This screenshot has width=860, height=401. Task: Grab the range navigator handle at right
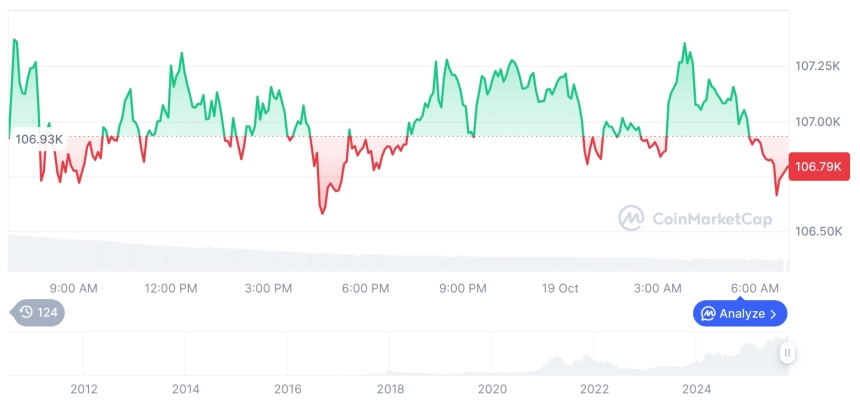[787, 353]
